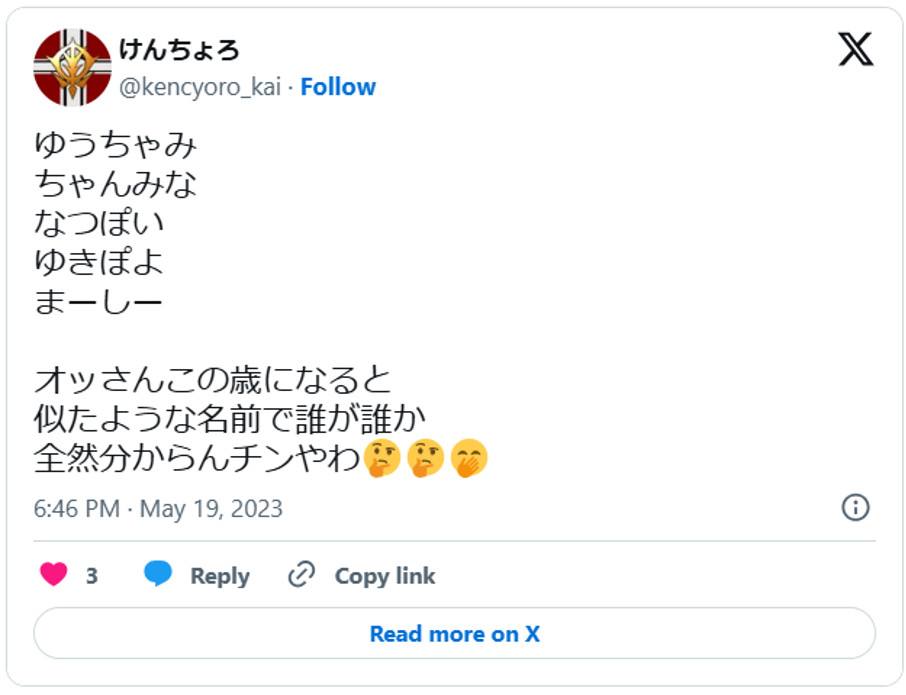Click the tweet line まーしー
This screenshot has height=695, width=906.
pyautogui.click(x=98, y=302)
